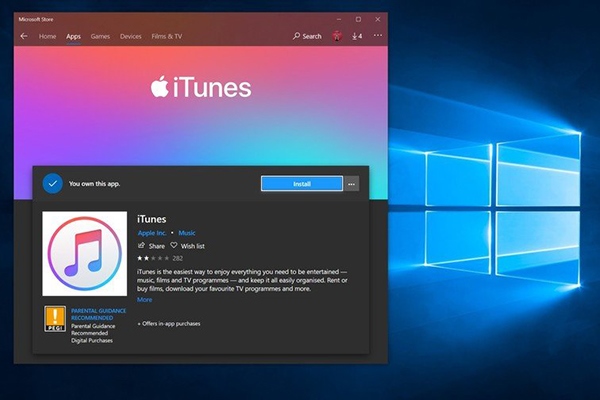600x400 pixels.
Task: Open the downloads and updates icon
Action: pyautogui.click(x=357, y=36)
